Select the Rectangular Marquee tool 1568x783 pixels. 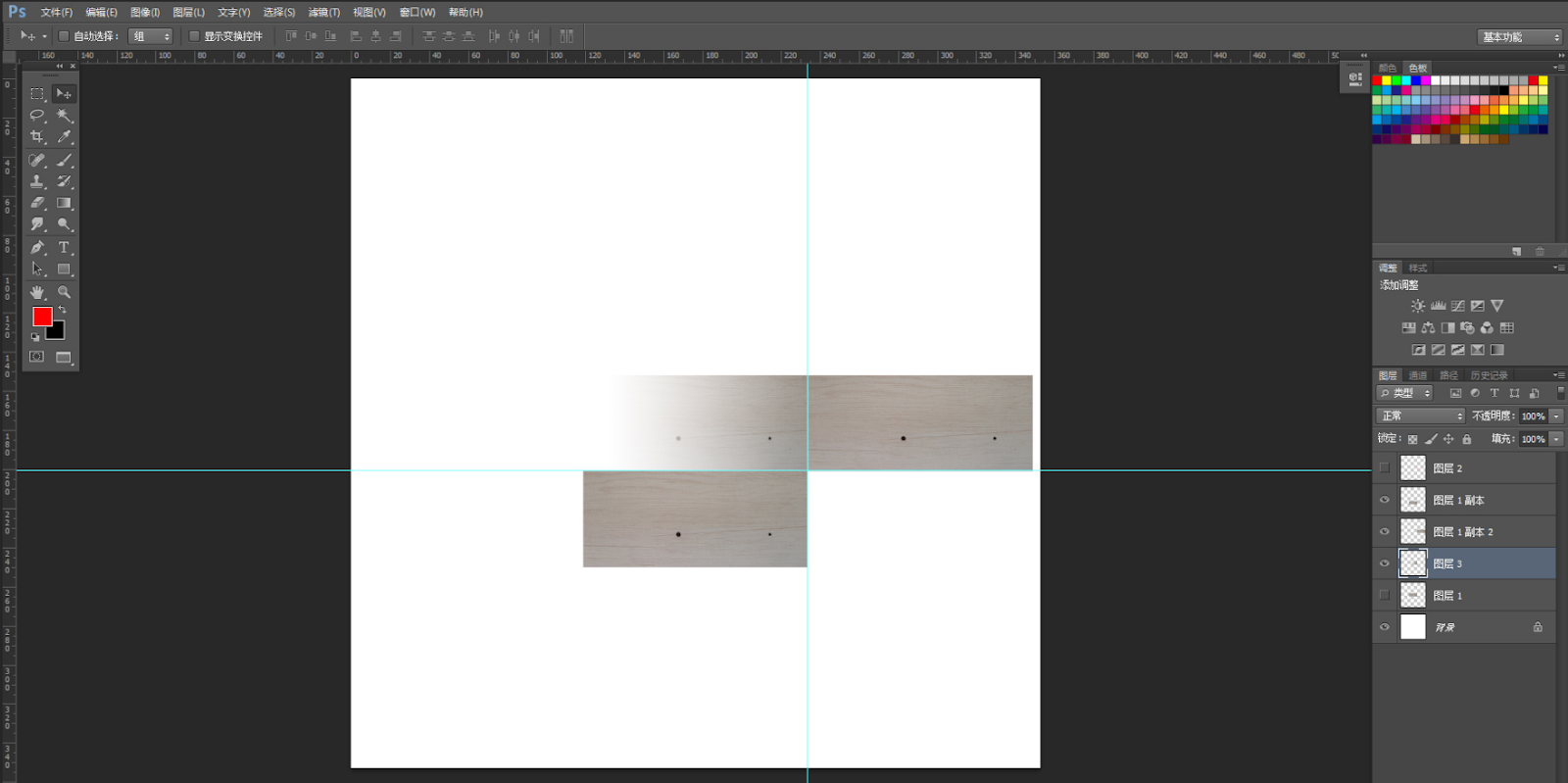(37, 94)
